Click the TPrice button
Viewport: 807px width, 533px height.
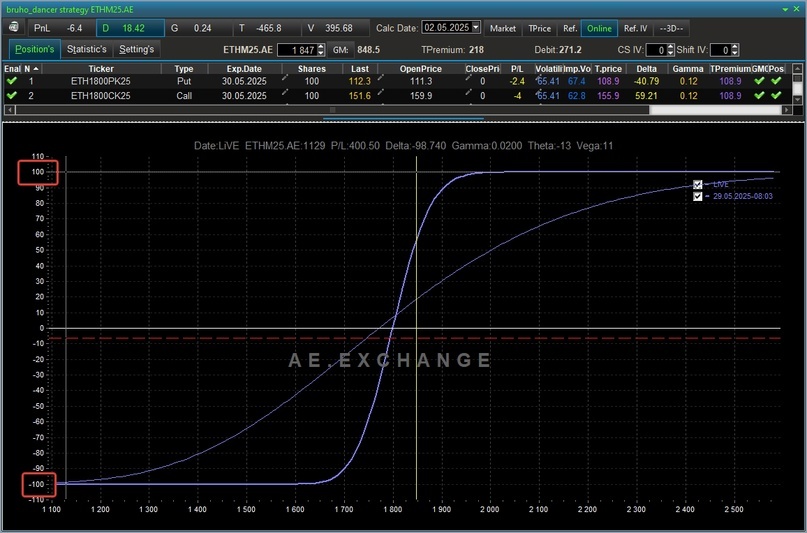tap(539, 28)
